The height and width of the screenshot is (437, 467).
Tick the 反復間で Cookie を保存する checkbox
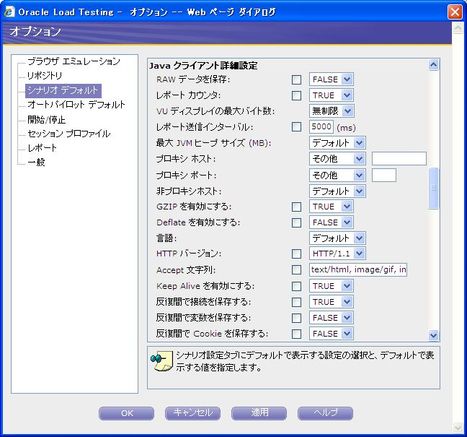(296, 334)
